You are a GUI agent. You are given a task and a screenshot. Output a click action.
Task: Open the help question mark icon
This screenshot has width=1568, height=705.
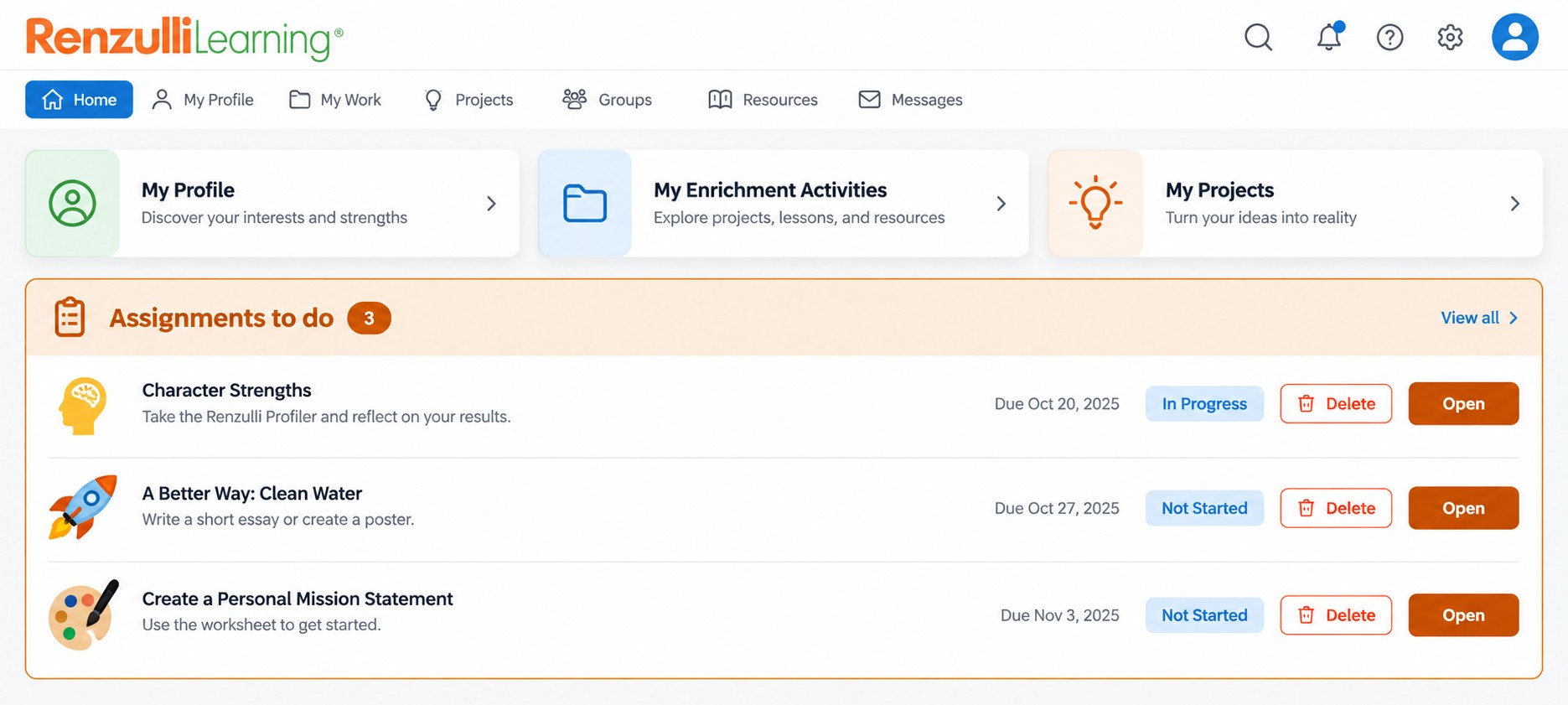1389,37
